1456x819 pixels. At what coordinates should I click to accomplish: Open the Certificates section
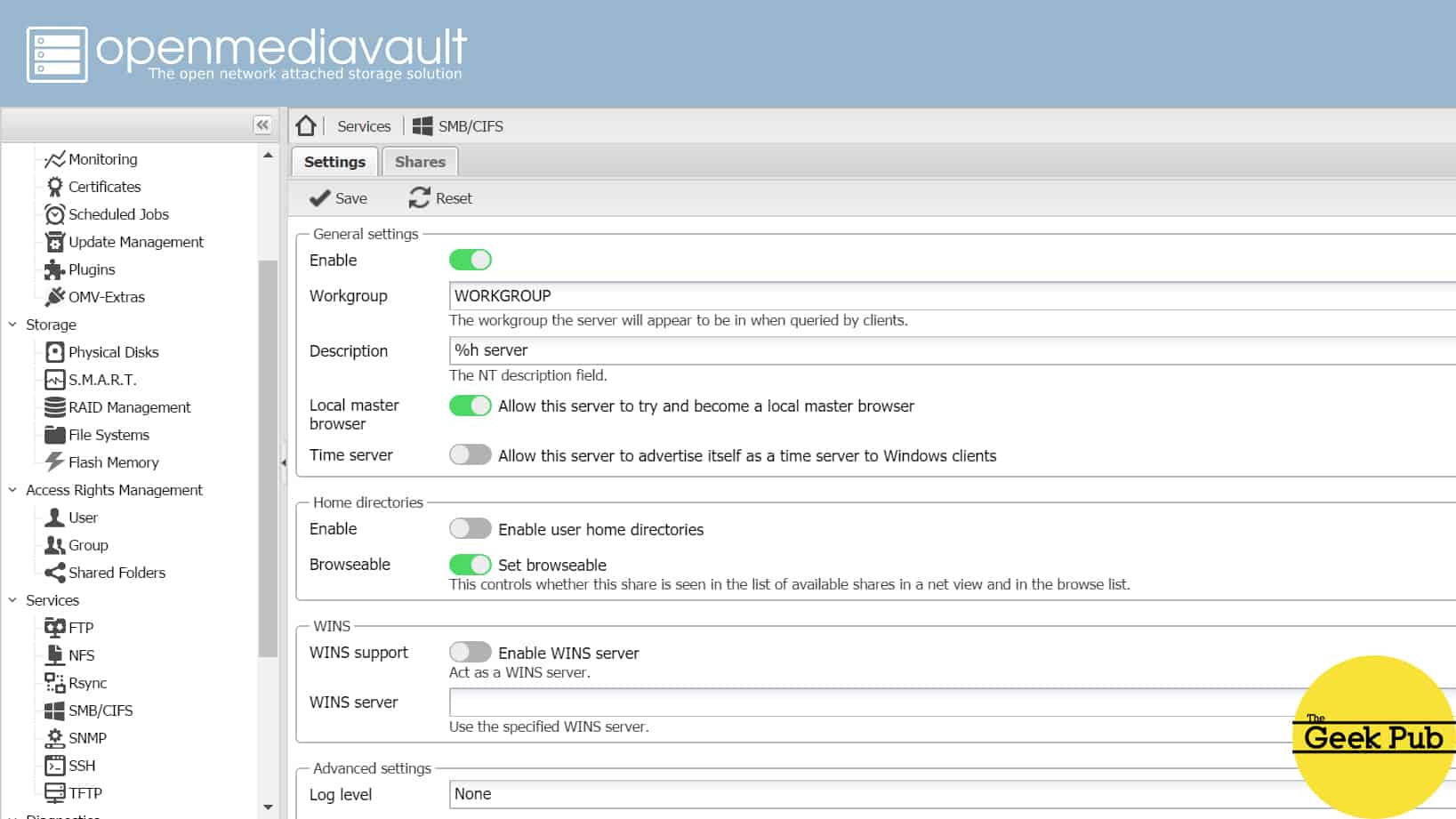(x=93, y=187)
